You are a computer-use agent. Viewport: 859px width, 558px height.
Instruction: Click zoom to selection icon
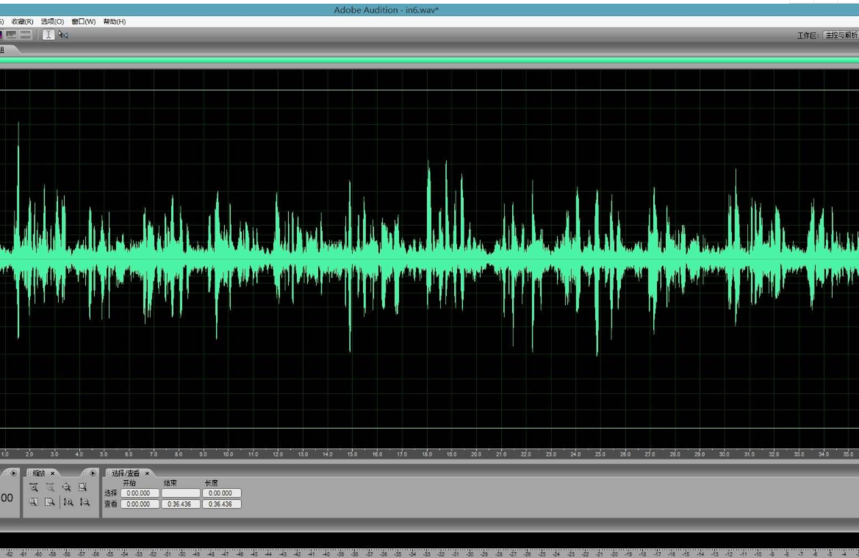83,487
